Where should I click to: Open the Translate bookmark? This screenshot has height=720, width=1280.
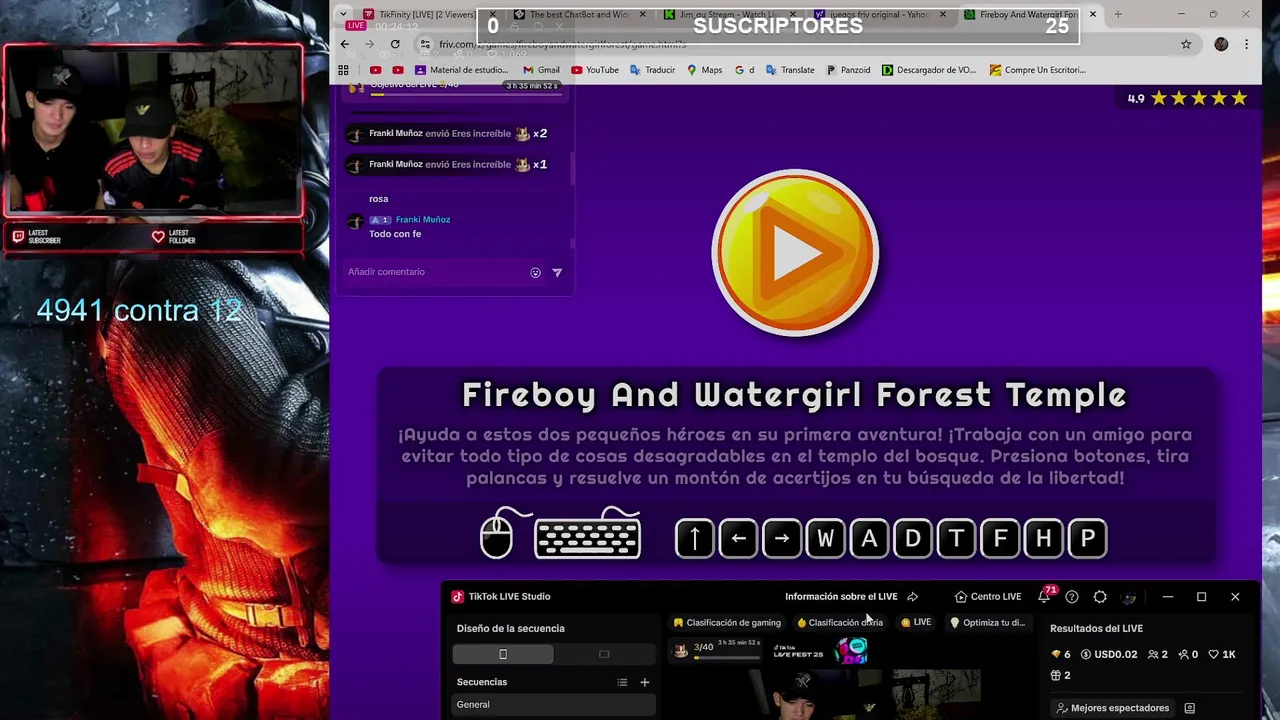tap(790, 70)
